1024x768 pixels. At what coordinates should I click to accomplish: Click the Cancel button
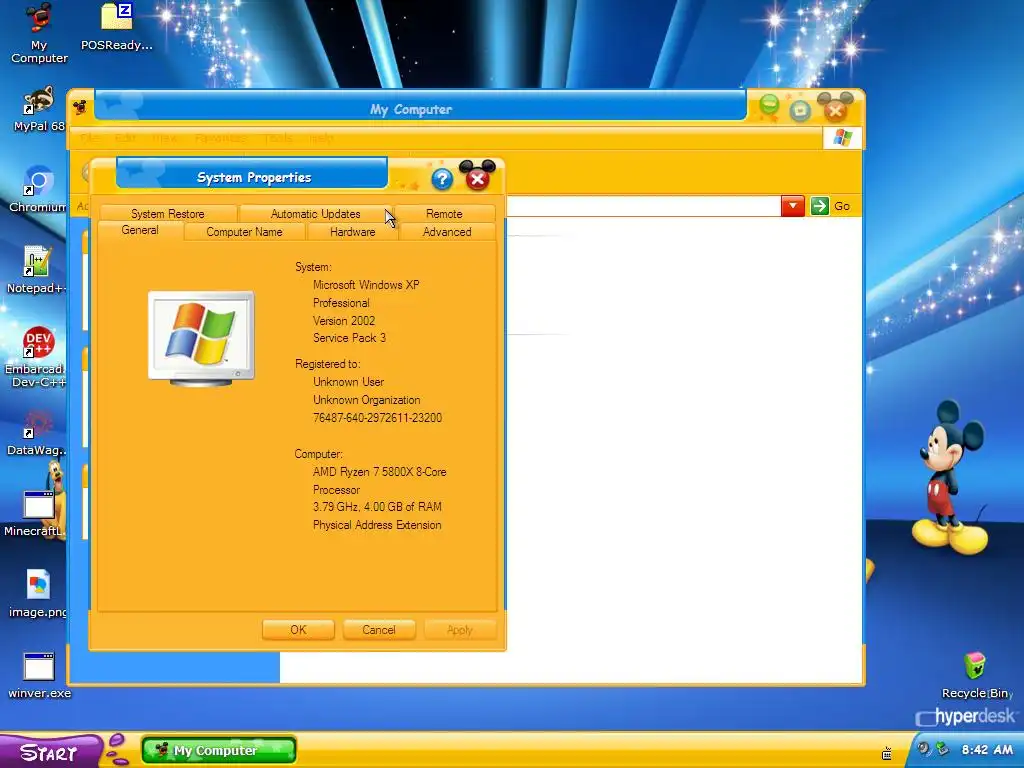pyautogui.click(x=379, y=630)
